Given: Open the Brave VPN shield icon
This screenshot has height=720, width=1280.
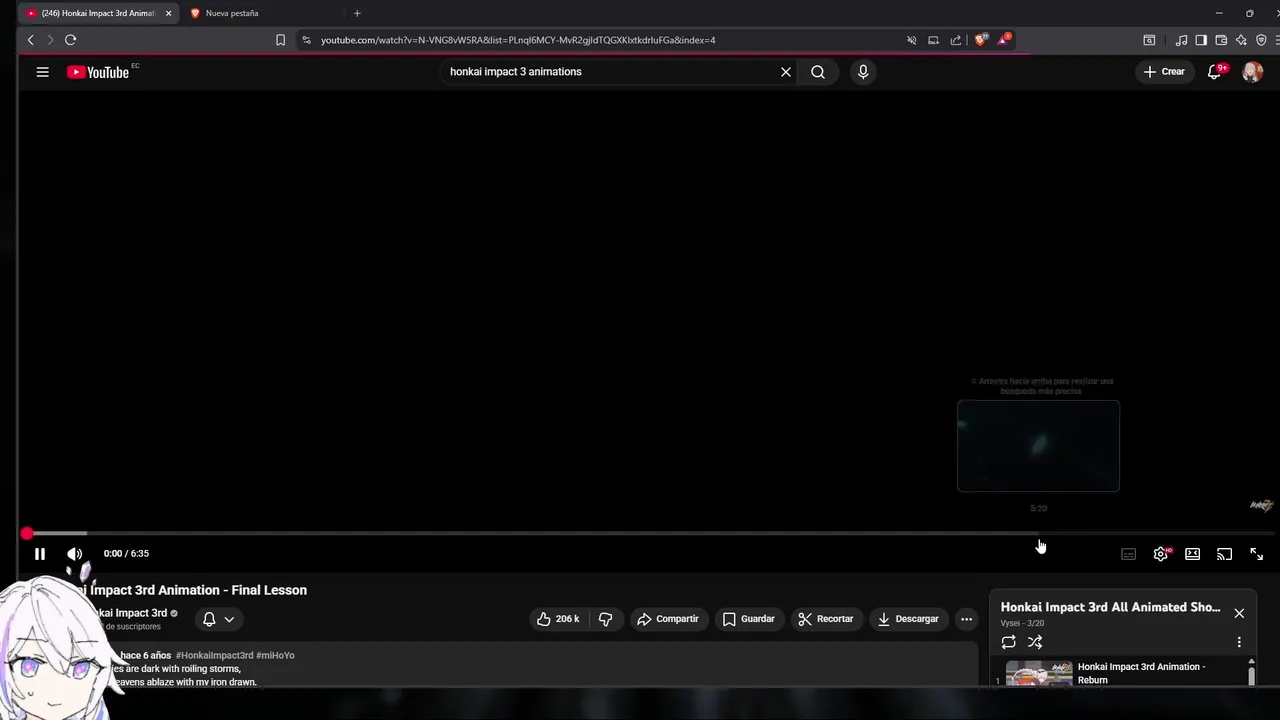Looking at the screenshot, I should click(x=1261, y=40).
